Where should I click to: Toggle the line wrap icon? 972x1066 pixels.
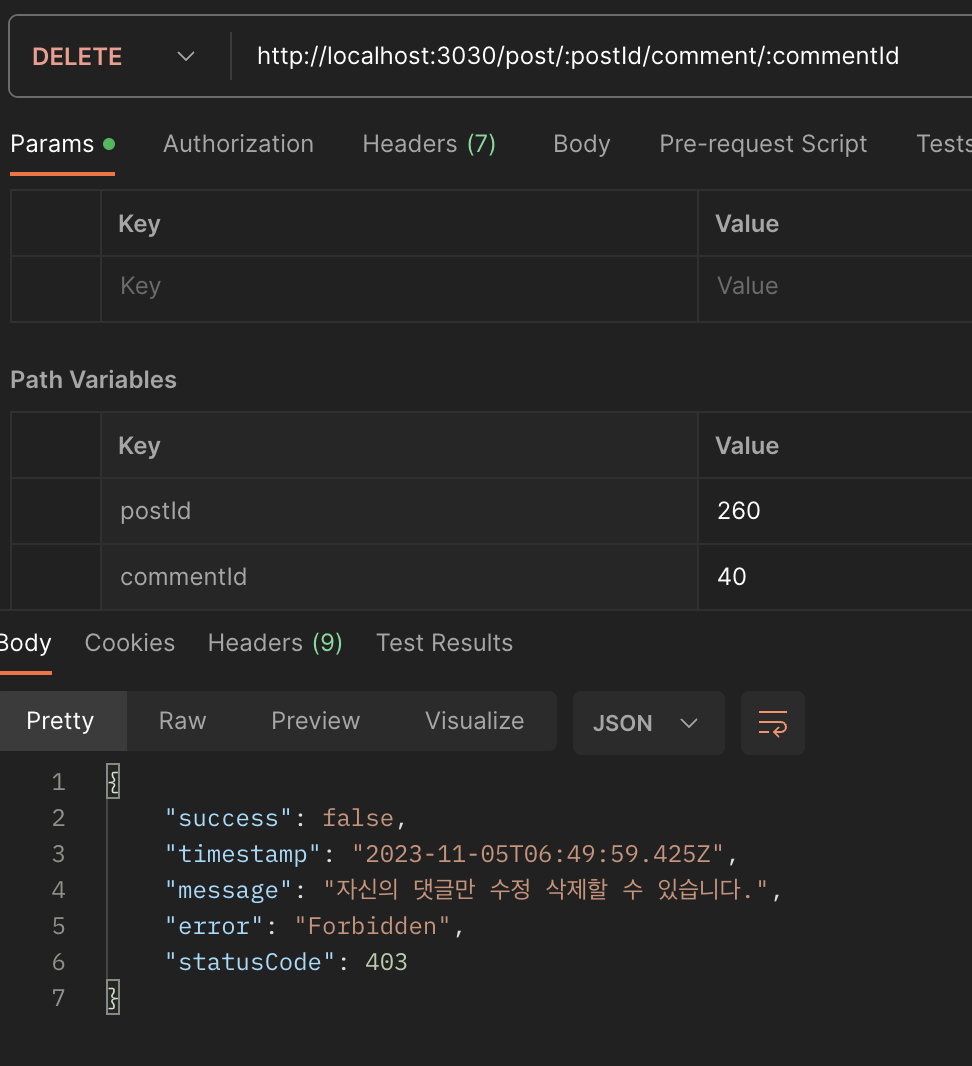(773, 723)
